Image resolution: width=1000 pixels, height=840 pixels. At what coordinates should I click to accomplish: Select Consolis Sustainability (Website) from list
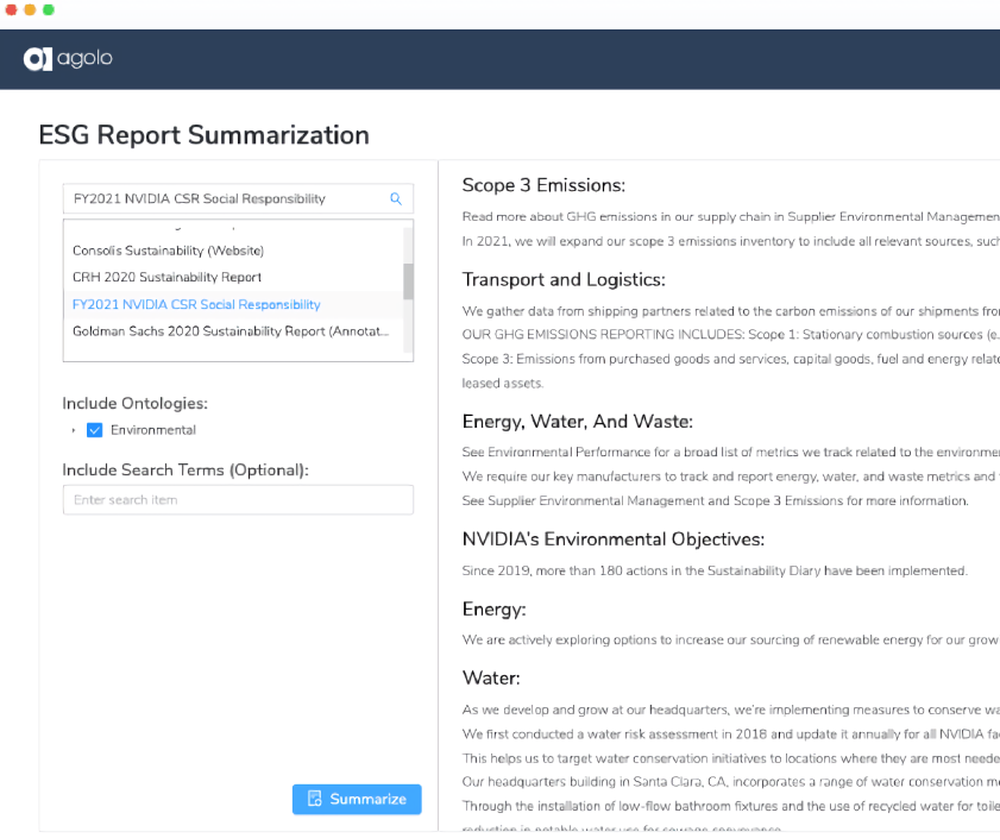pos(168,251)
